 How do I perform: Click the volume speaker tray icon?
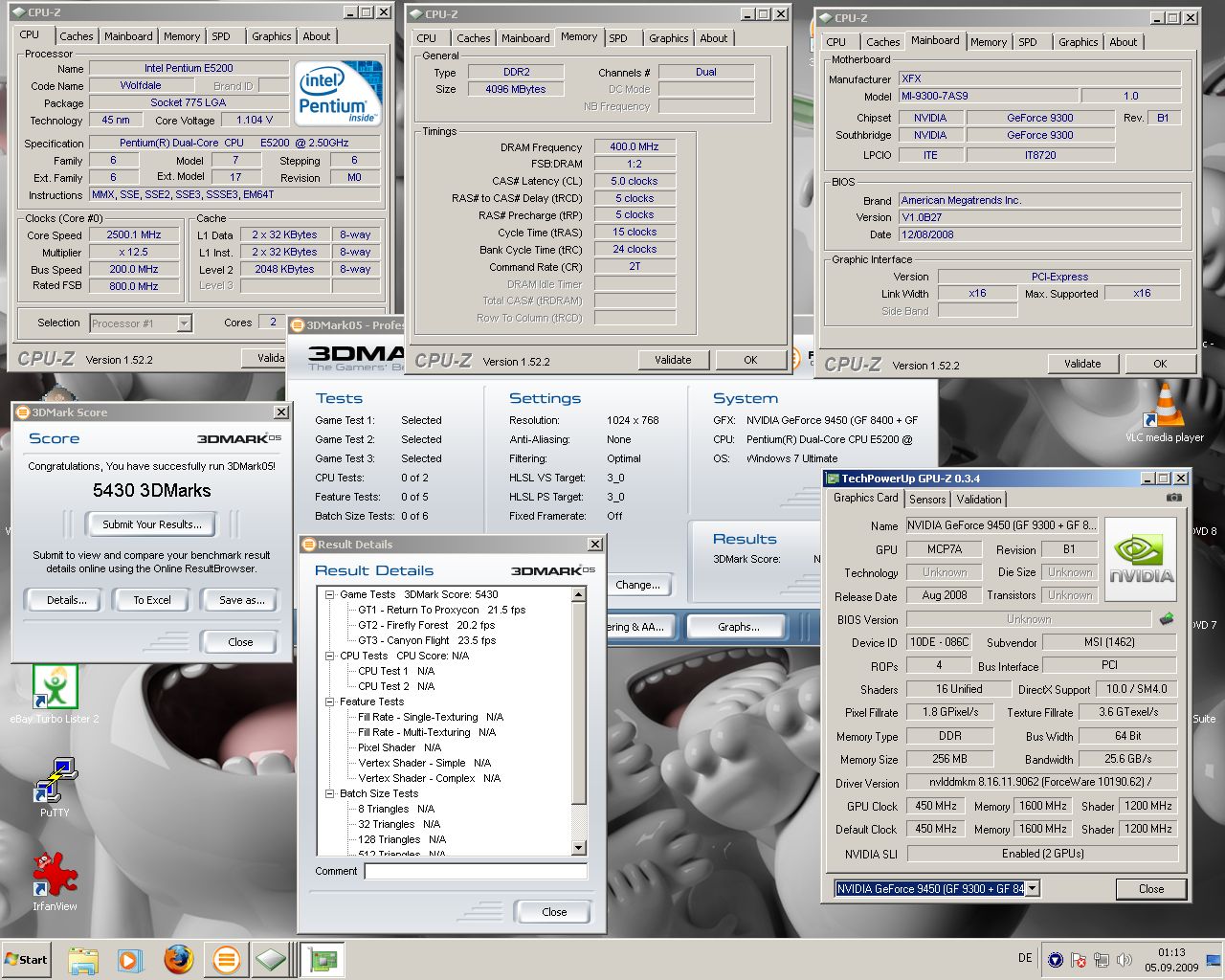tap(1125, 960)
